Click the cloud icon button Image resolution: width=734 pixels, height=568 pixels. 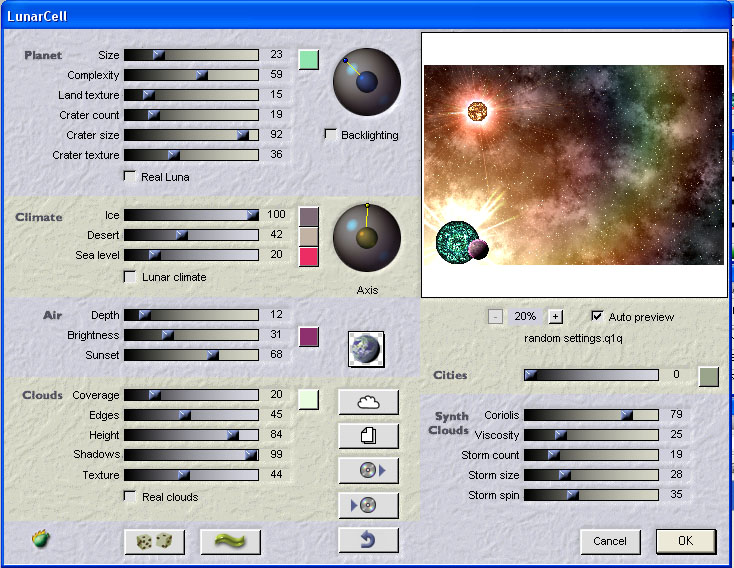point(368,402)
